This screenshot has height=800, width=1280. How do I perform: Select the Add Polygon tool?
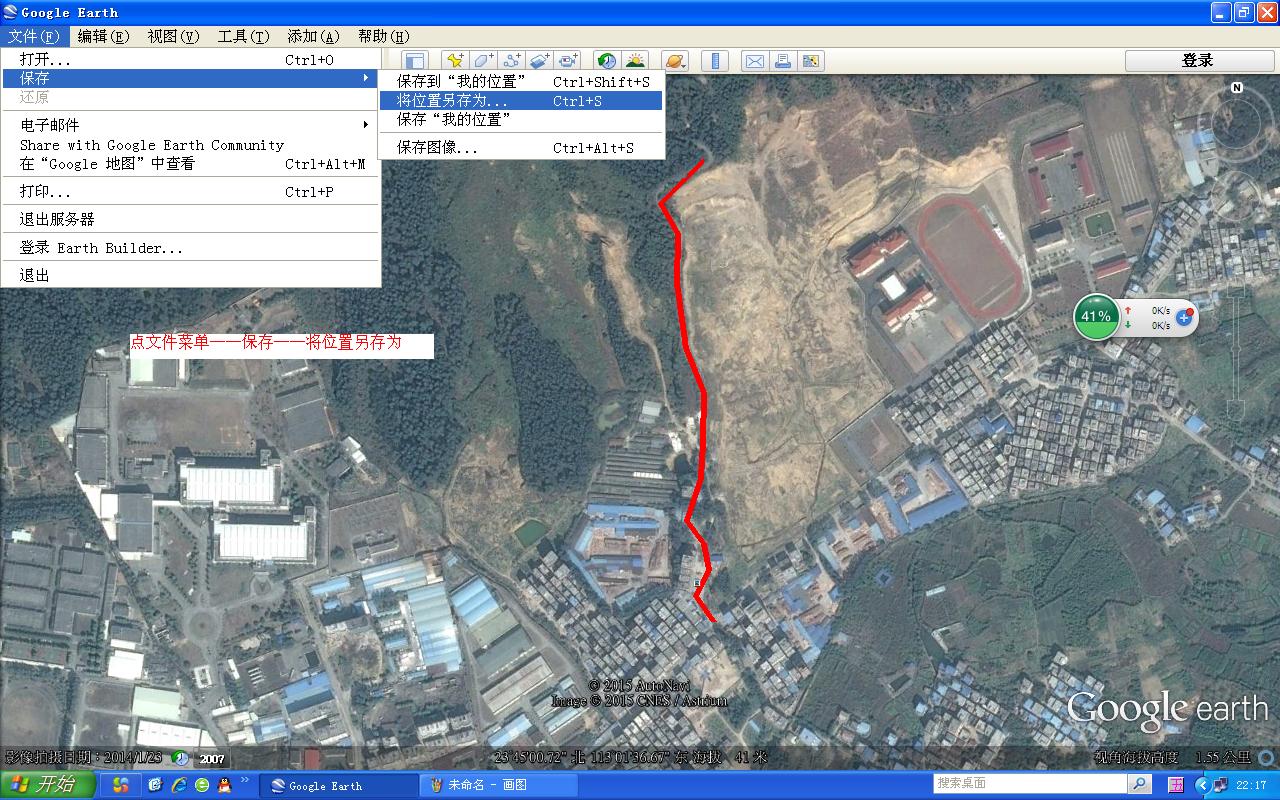pos(484,61)
